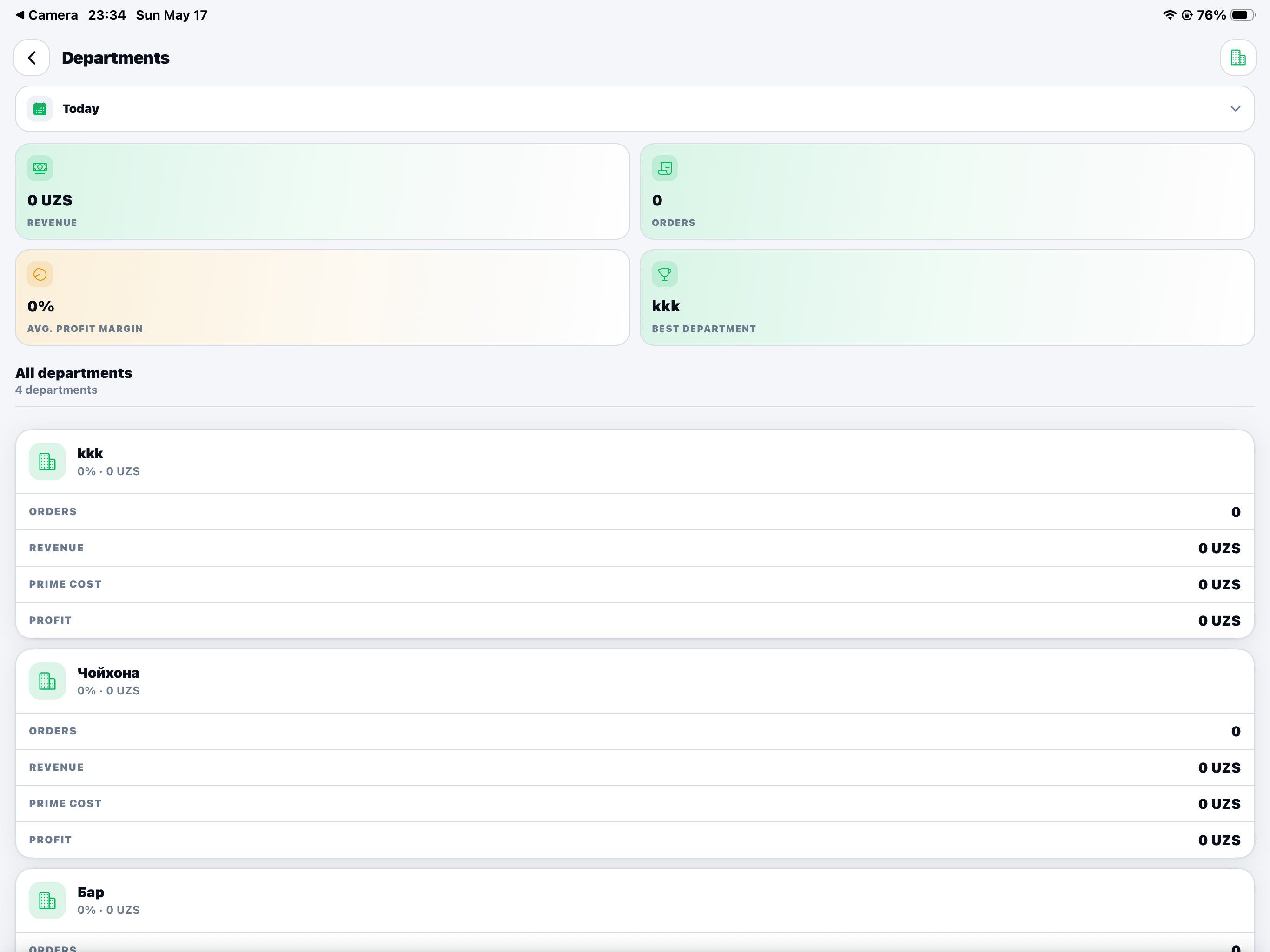The image size is (1270, 952).
Task: Open the Avg. Profit Margin card
Action: [x=323, y=297]
